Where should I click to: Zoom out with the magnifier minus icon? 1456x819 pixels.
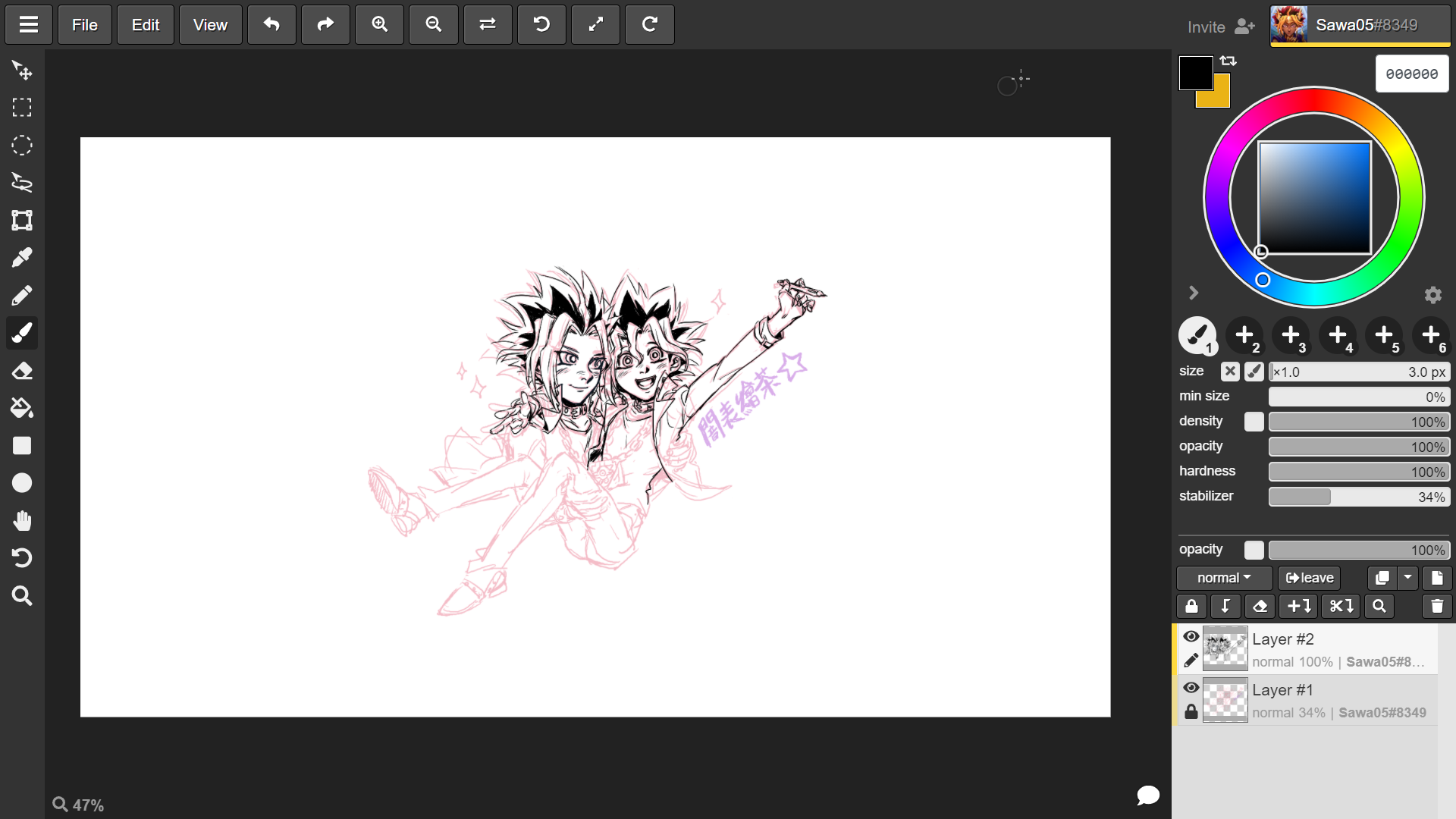pyautogui.click(x=434, y=24)
